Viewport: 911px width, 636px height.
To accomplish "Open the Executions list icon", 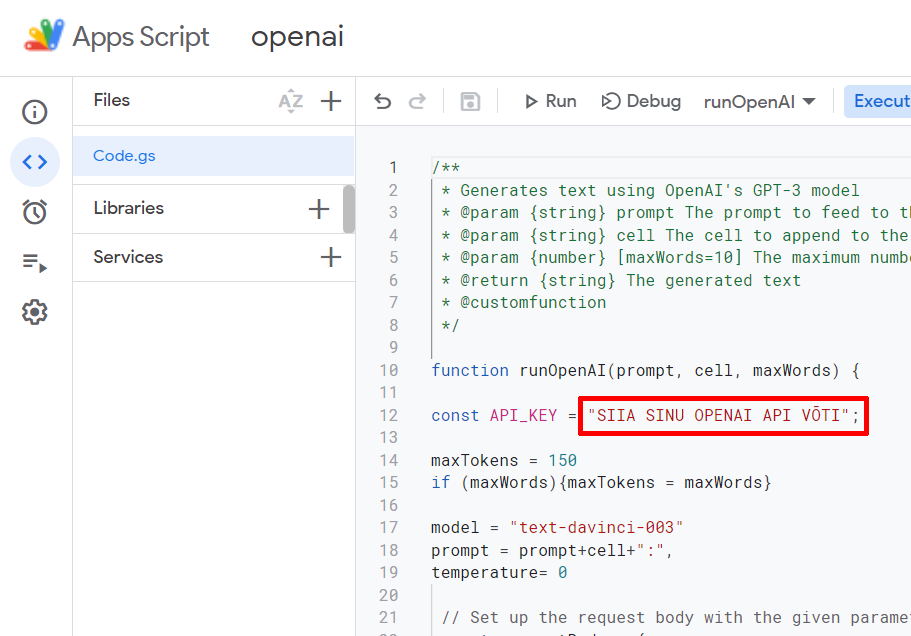I will pos(35,263).
